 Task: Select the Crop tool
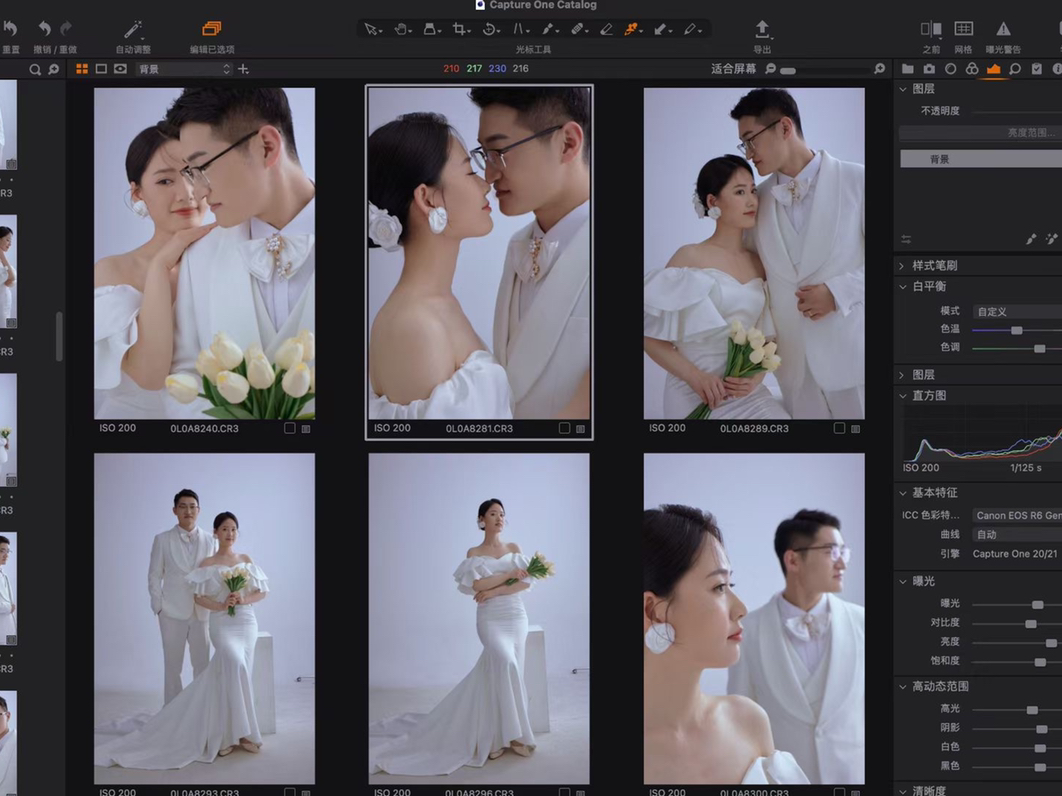[x=460, y=29]
